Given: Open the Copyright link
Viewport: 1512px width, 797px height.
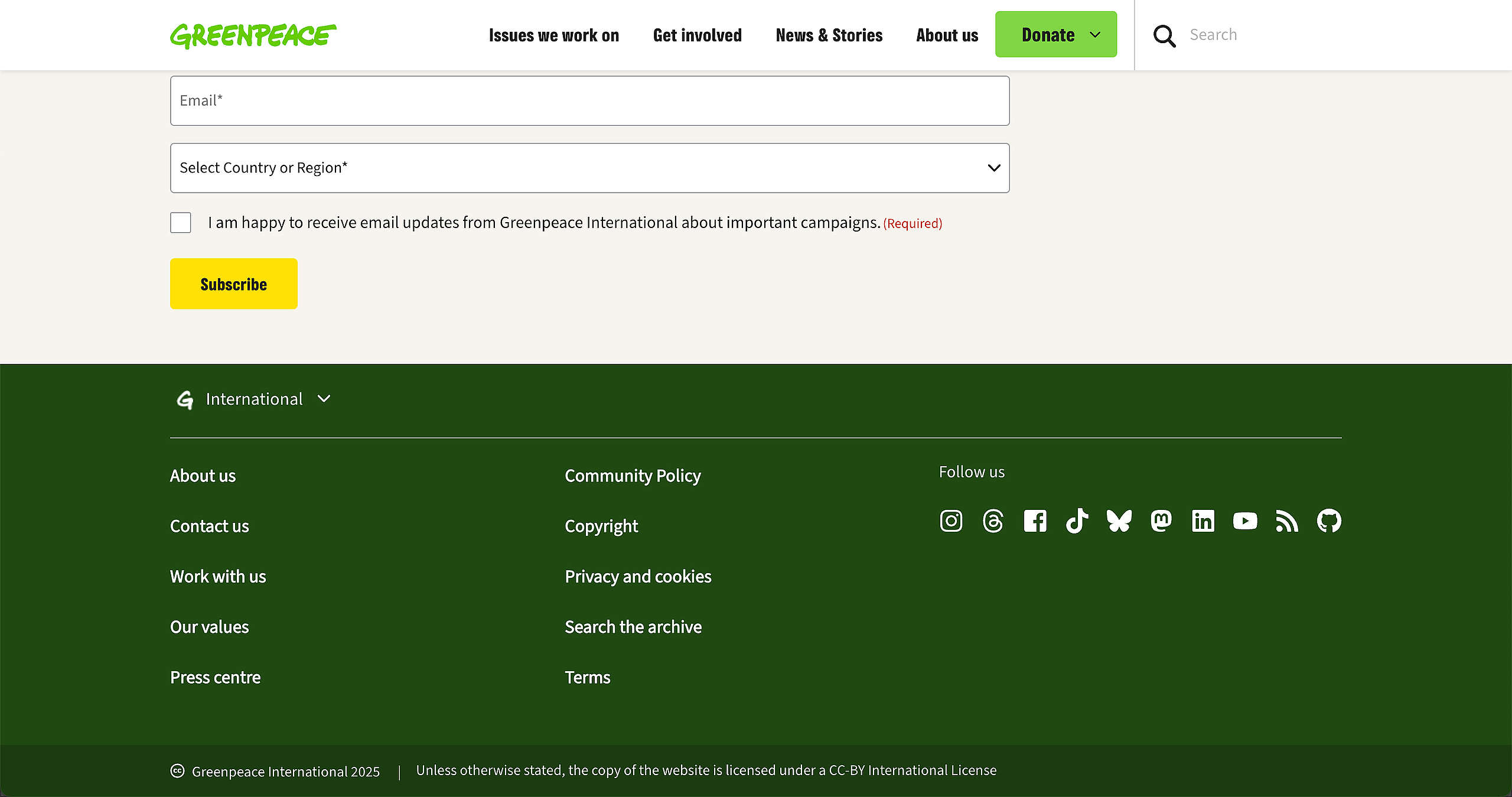Looking at the screenshot, I should pos(601,526).
